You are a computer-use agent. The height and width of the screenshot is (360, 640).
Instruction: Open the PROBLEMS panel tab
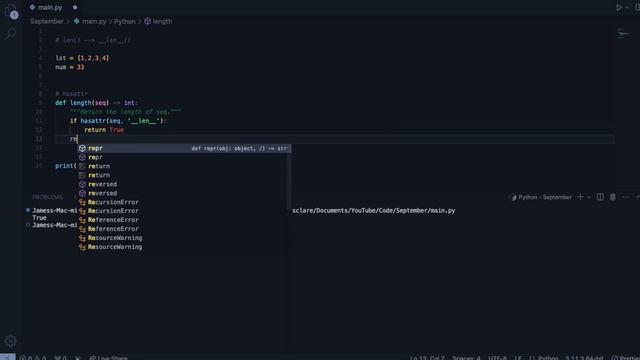coord(47,197)
